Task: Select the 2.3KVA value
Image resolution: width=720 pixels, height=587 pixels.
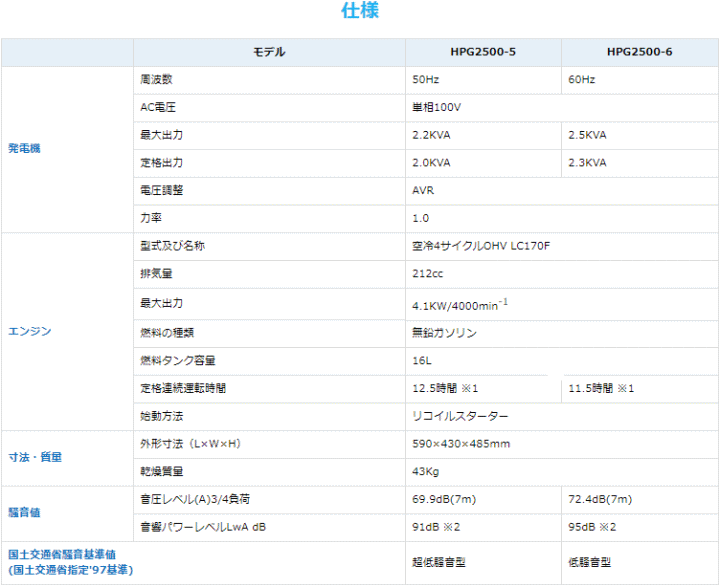Action: tap(587, 163)
